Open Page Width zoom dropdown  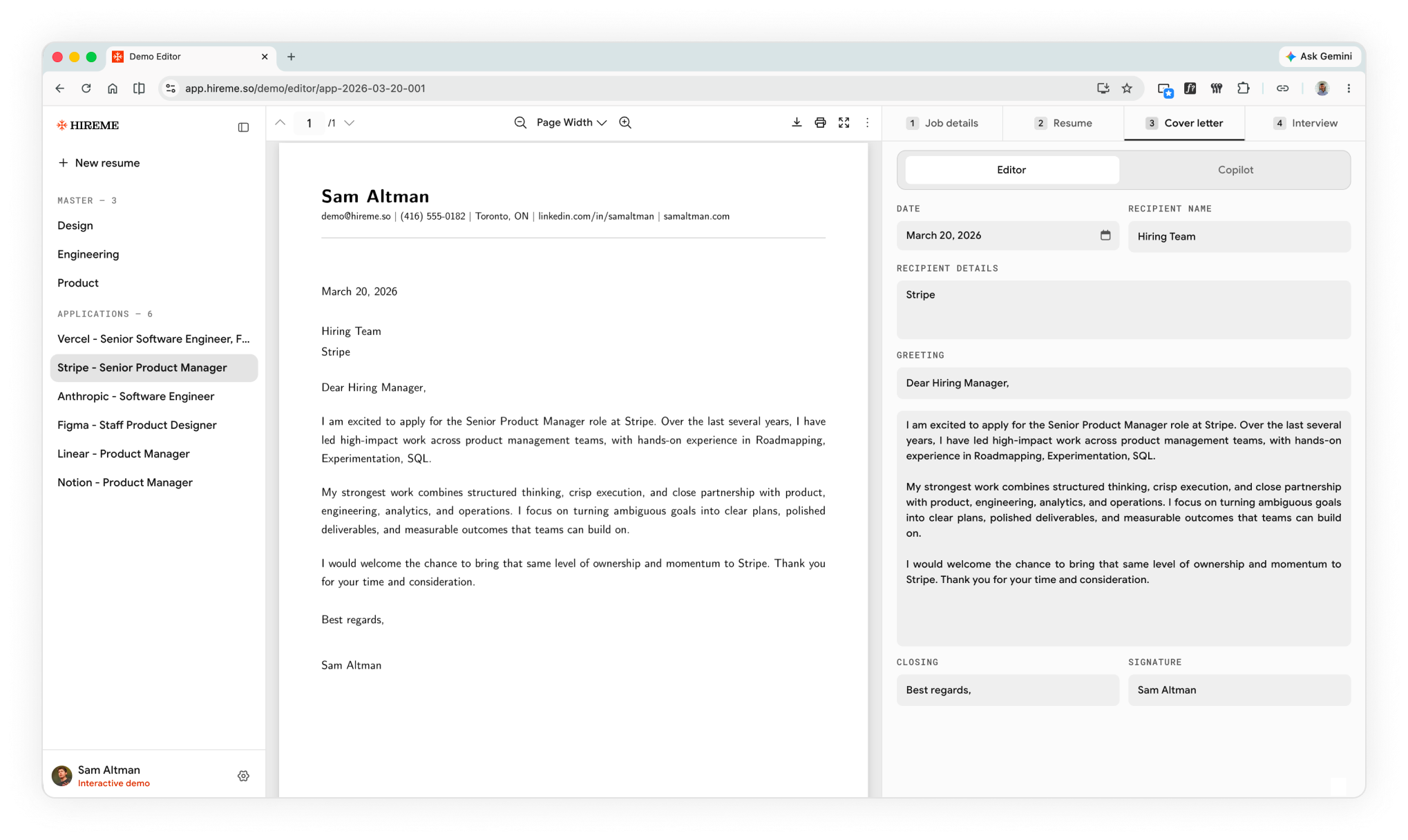pos(571,122)
